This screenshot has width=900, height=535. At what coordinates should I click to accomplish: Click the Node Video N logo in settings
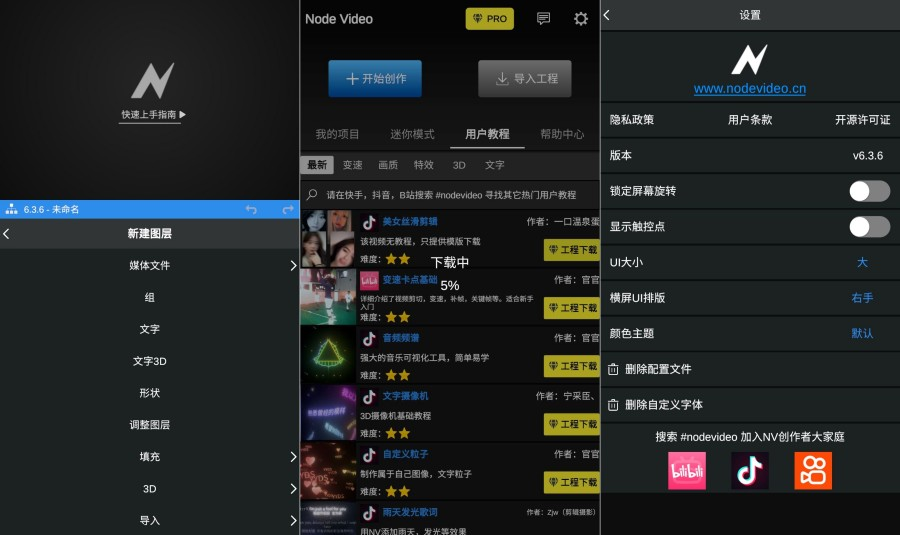click(749, 60)
